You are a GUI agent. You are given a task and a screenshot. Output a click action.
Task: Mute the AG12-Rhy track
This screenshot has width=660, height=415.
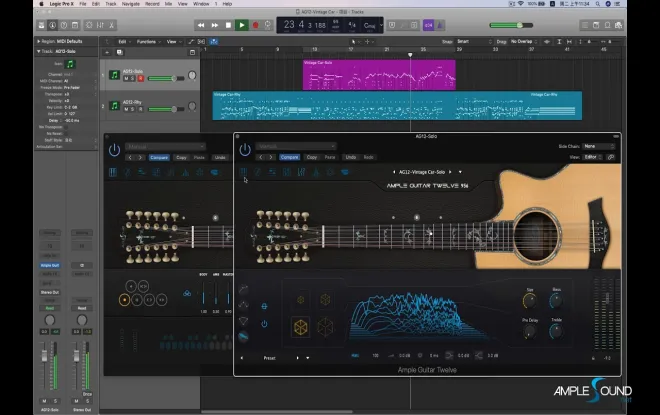click(126, 109)
